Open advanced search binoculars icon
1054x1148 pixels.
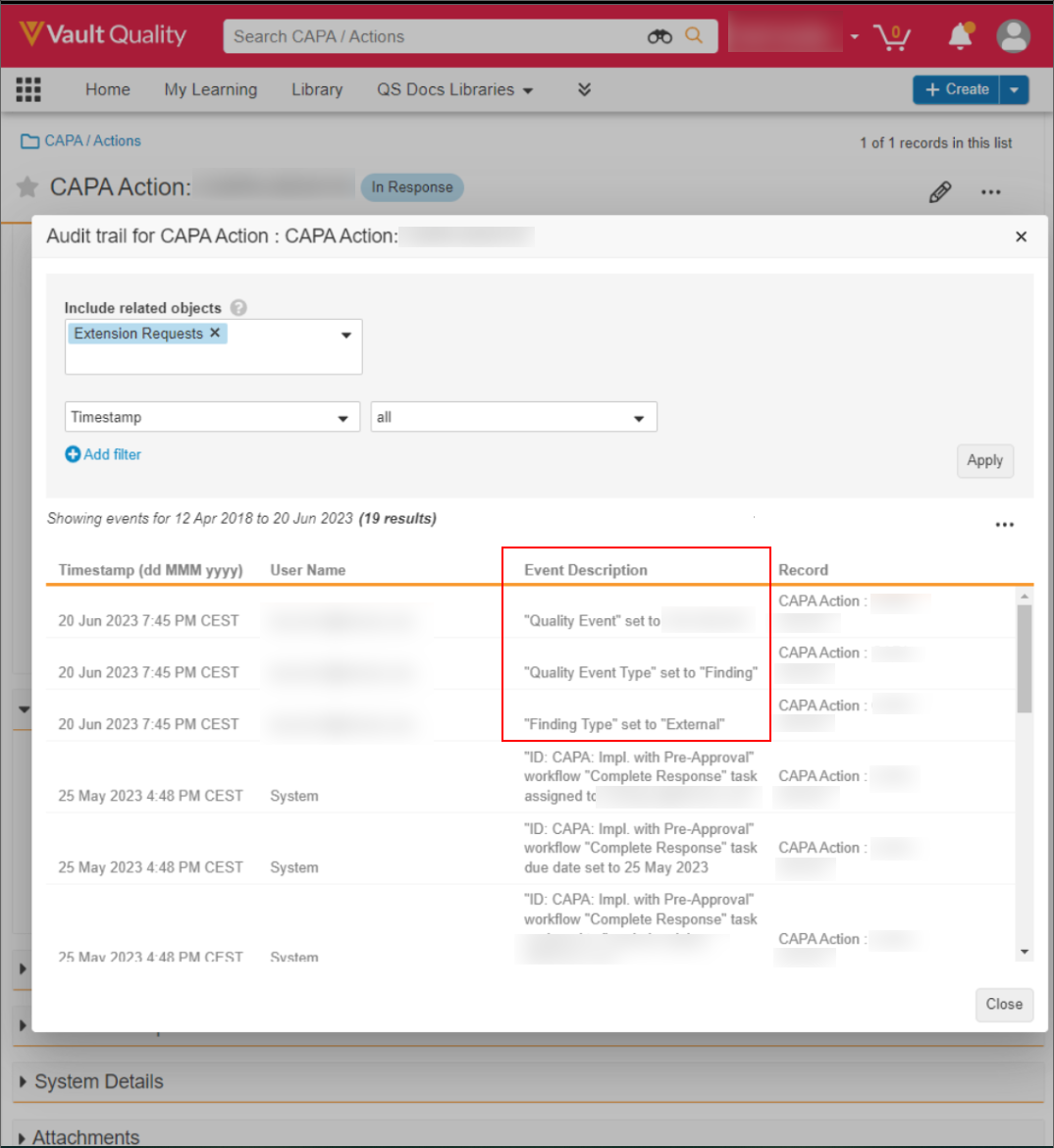click(x=659, y=36)
